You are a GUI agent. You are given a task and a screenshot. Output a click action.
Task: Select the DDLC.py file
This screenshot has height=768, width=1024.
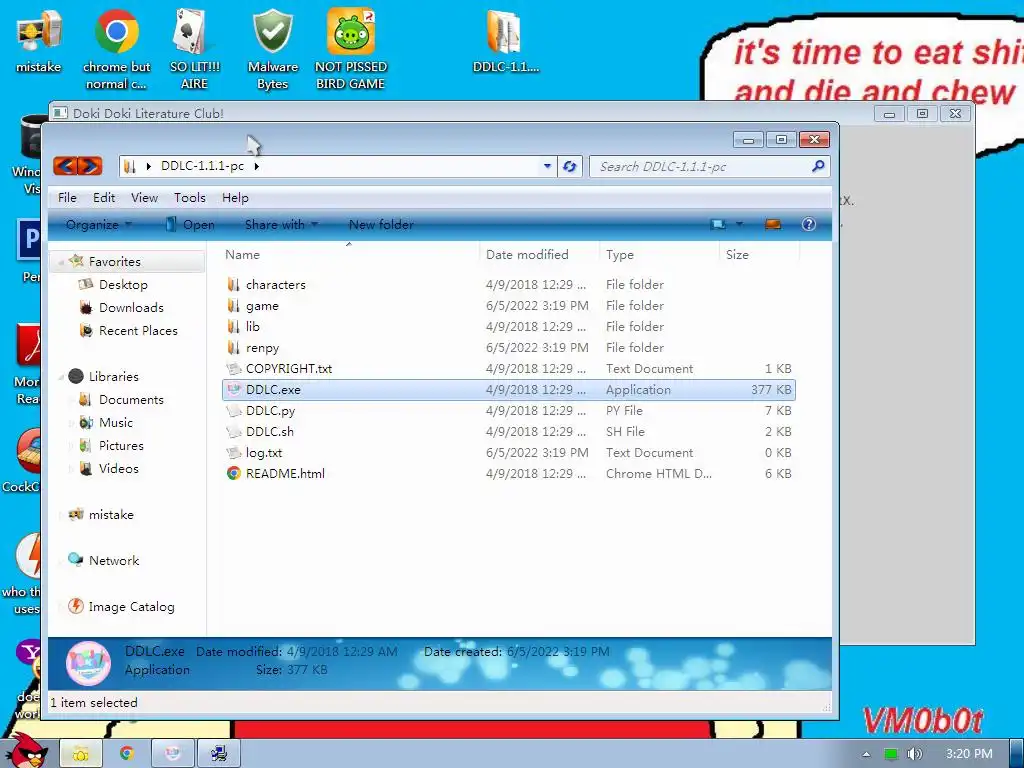pyautogui.click(x=261, y=411)
